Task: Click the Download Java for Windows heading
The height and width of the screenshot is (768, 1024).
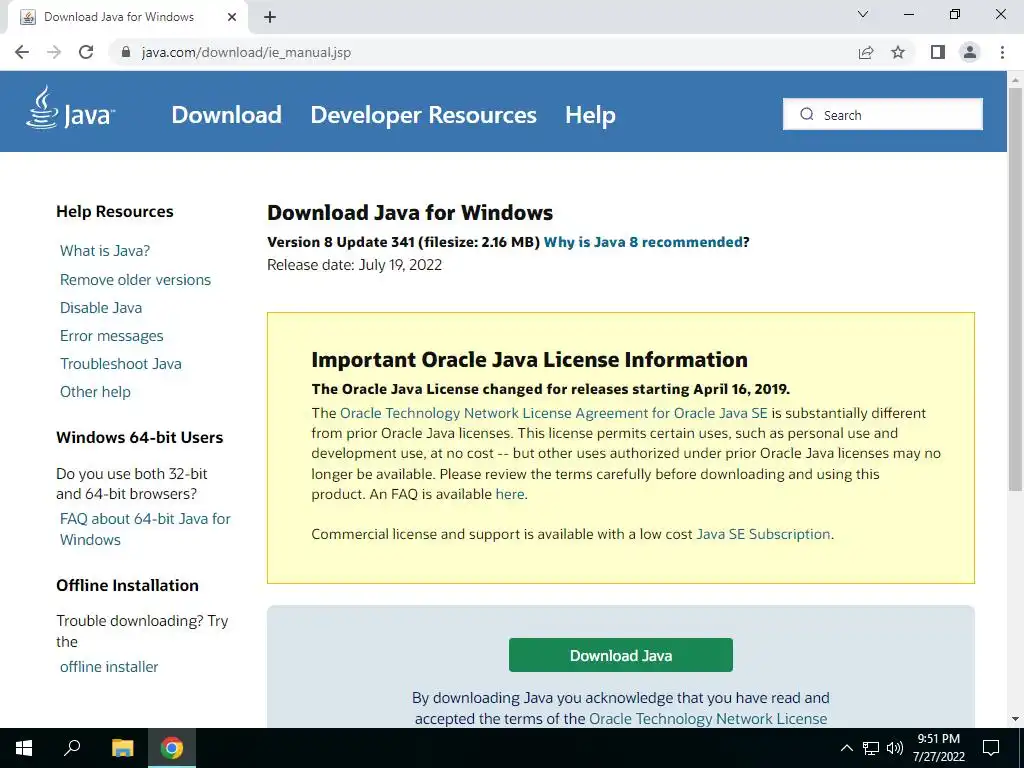Action: [x=410, y=213]
